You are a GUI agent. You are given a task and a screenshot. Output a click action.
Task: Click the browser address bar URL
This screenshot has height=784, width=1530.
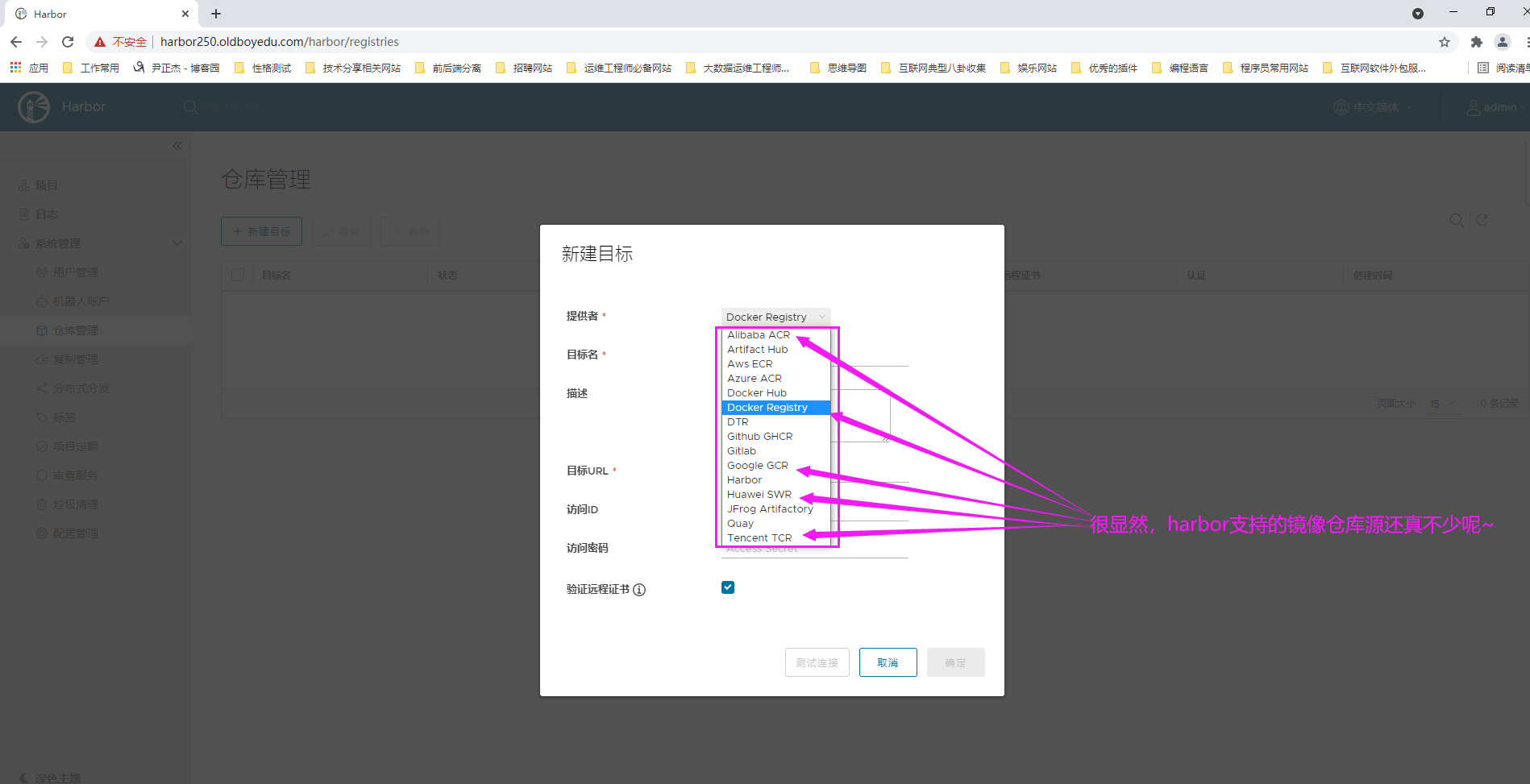[x=279, y=42]
